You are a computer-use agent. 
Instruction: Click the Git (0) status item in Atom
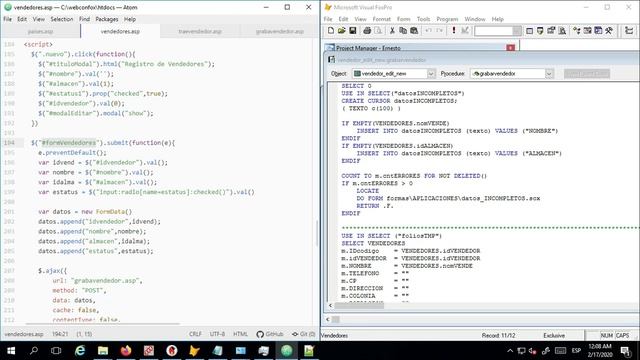coord(303,334)
